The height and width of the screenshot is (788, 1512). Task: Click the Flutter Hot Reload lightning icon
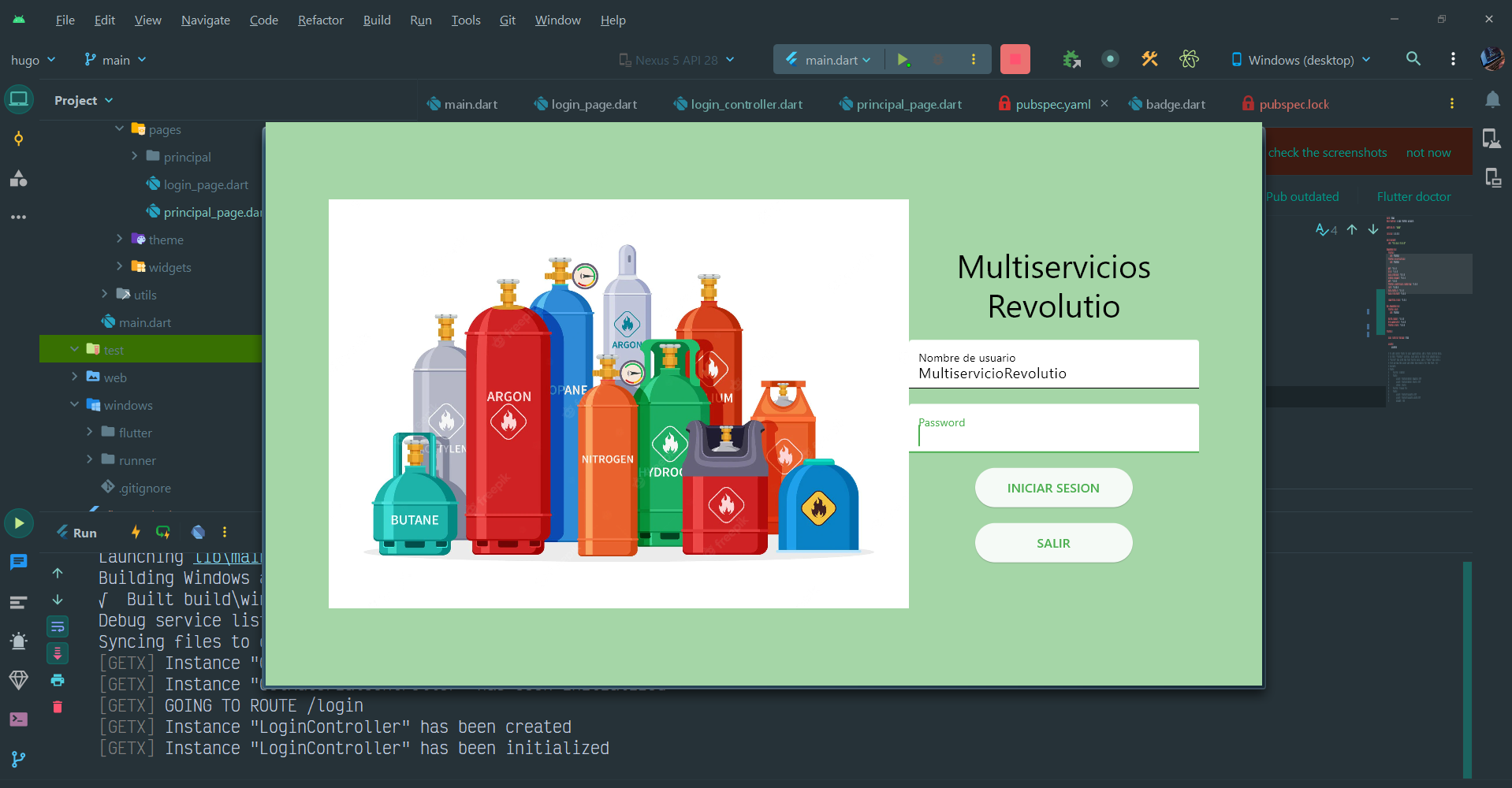click(136, 532)
